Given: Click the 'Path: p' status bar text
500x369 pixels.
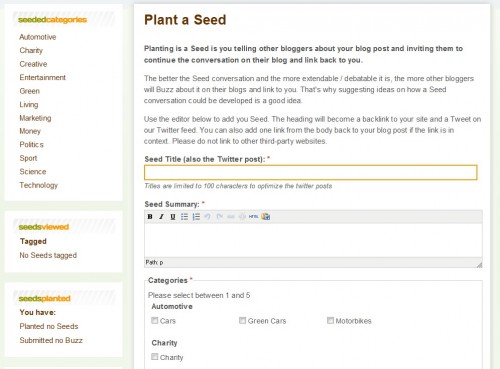Looking at the screenshot, I should (154, 263).
